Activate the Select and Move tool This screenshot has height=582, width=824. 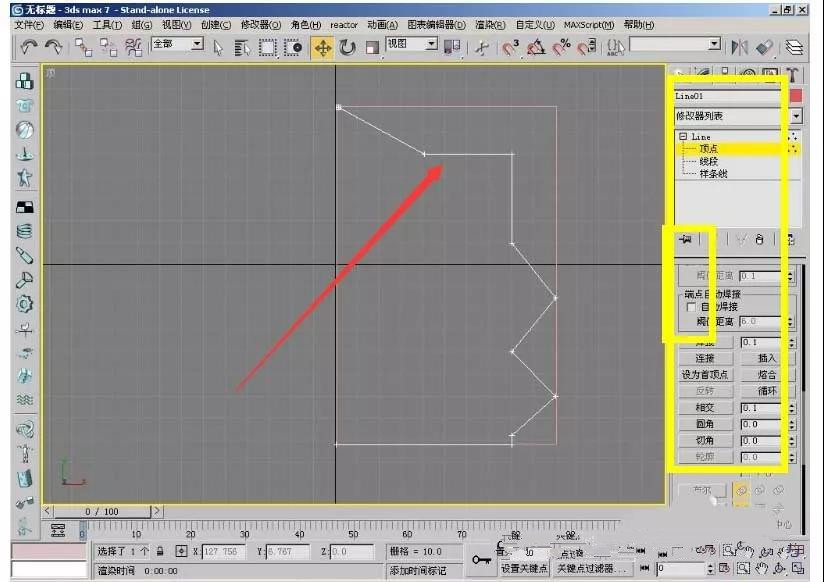(323, 48)
